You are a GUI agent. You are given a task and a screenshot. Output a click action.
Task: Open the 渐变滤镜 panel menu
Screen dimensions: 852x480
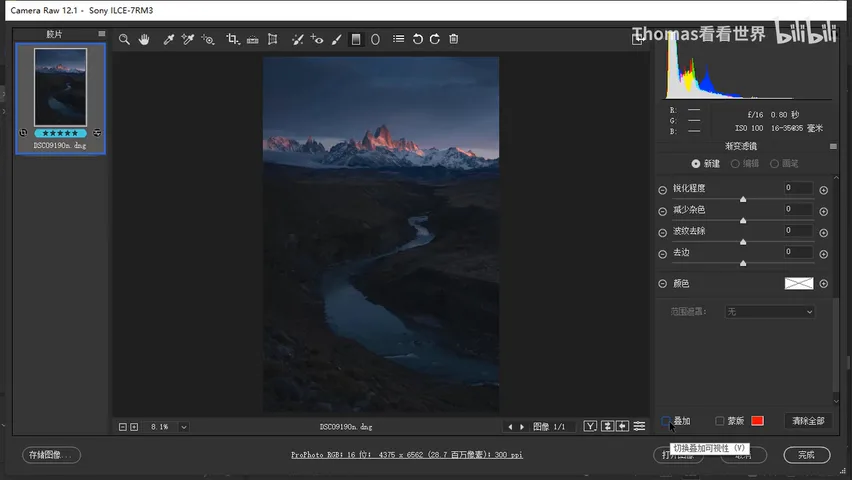coord(834,146)
